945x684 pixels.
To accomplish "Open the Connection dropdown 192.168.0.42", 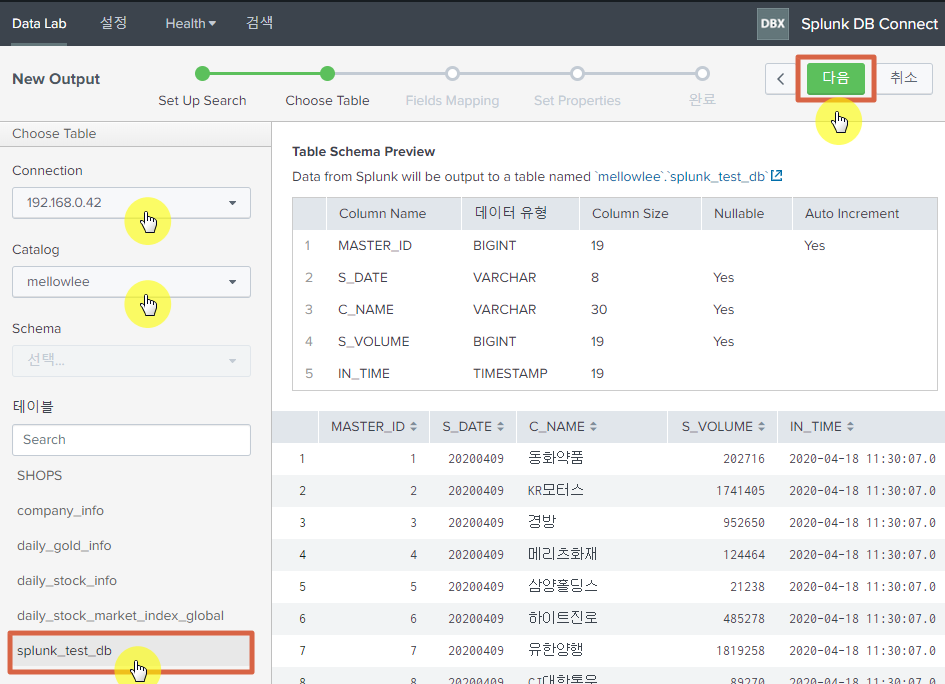I will pyautogui.click(x=131, y=203).
